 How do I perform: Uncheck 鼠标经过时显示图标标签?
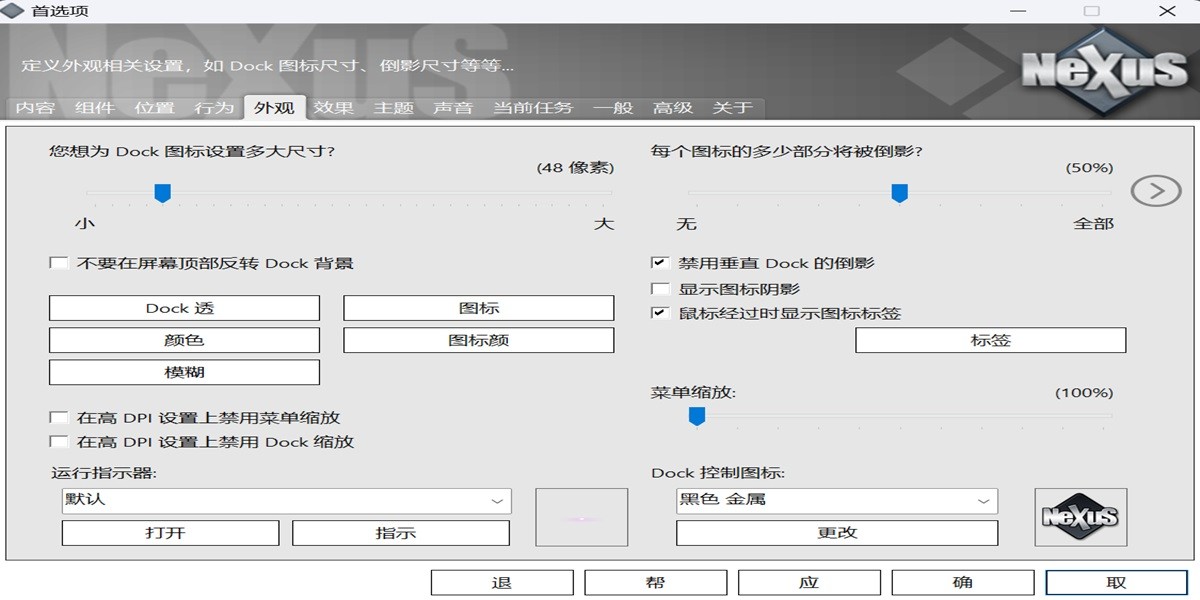[658, 312]
